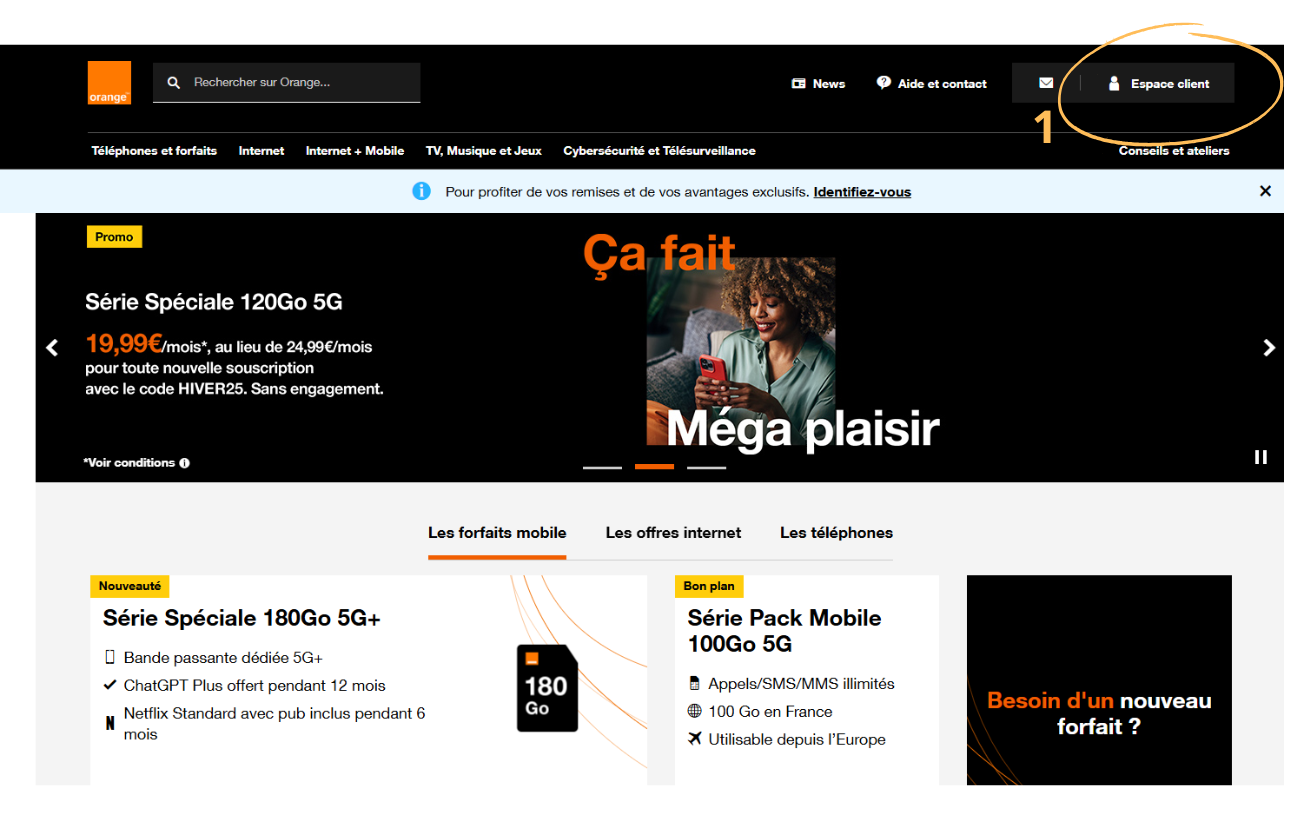
Task: Click the 180 Go SIM card image
Action: [x=547, y=688]
